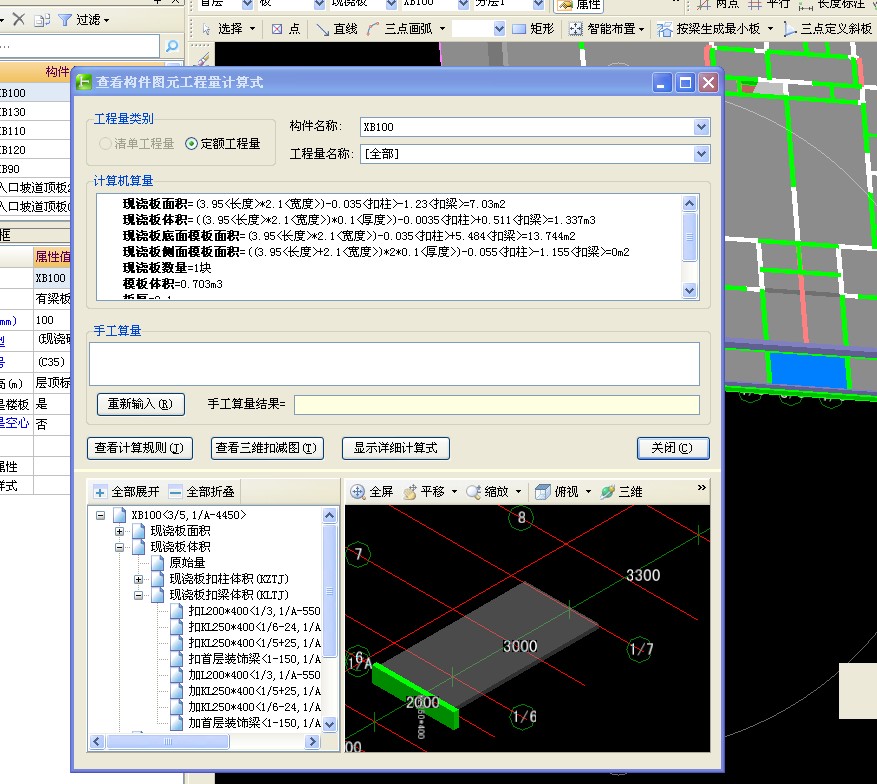Expand the 现浇板面积 node
The width and height of the screenshot is (877, 784).
pyautogui.click(x=119, y=531)
